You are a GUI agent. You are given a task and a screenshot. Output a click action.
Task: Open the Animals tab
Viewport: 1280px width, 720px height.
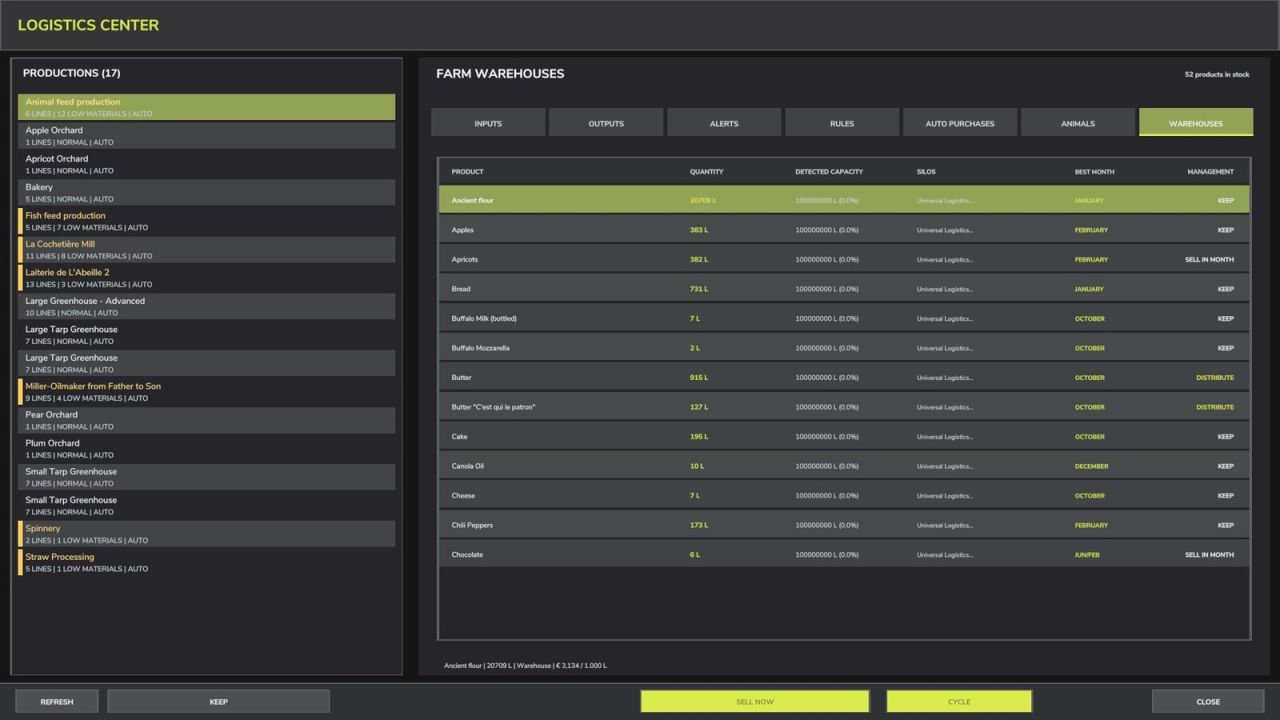(x=1078, y=123)
